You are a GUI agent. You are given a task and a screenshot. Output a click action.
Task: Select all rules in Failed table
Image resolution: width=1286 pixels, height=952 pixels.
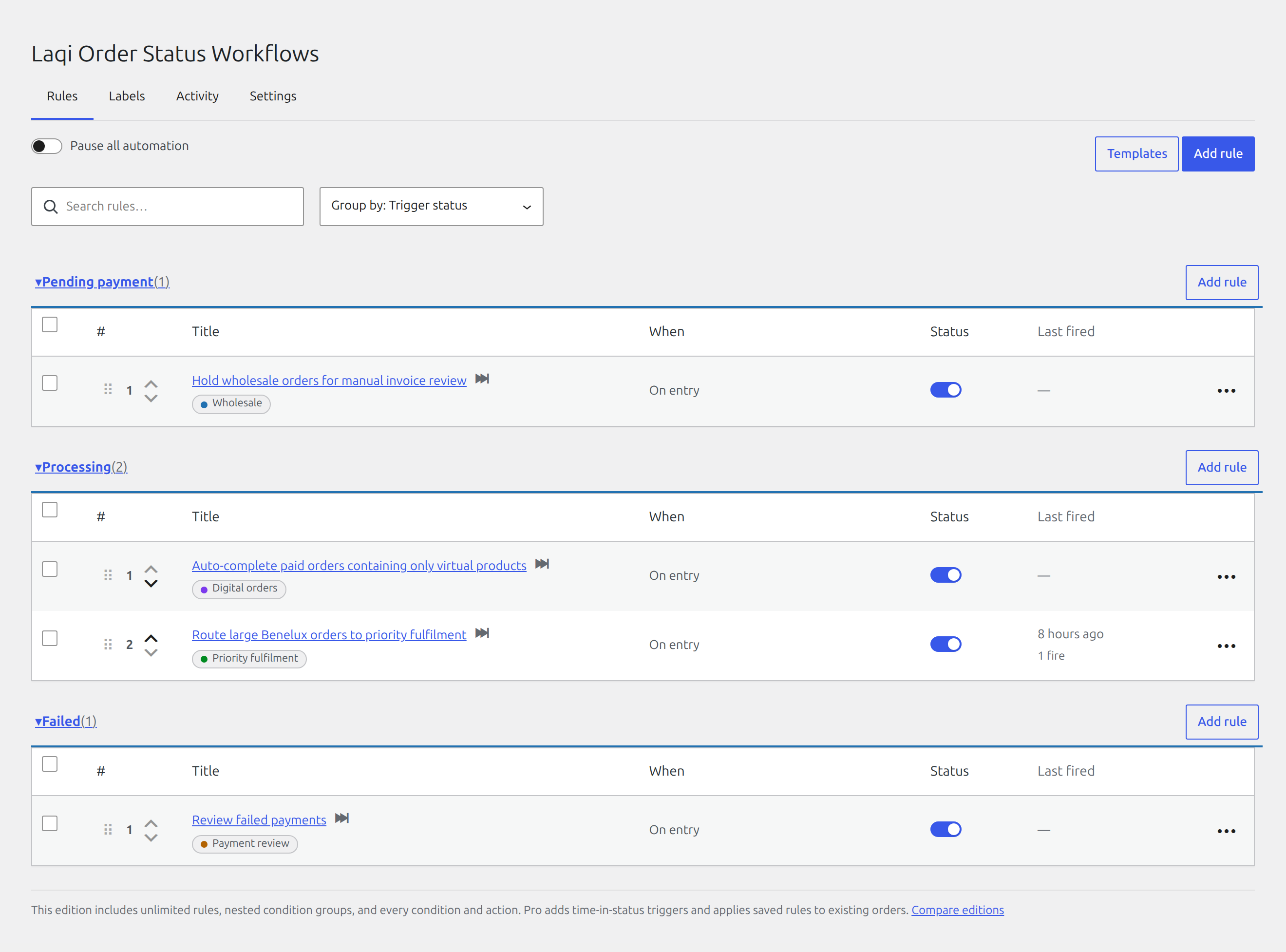(50, 764)
